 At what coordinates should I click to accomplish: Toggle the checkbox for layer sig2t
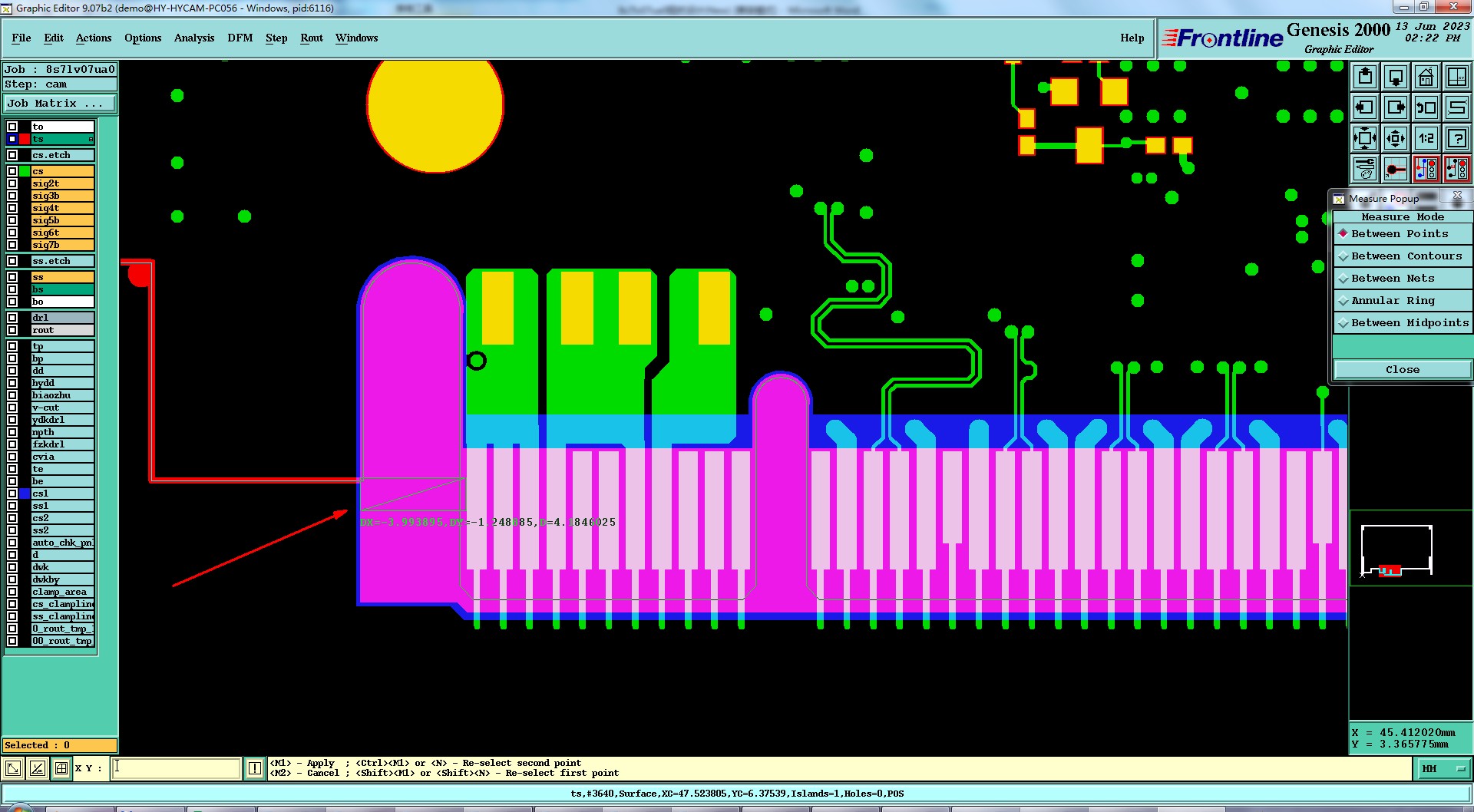coord(12,183)
